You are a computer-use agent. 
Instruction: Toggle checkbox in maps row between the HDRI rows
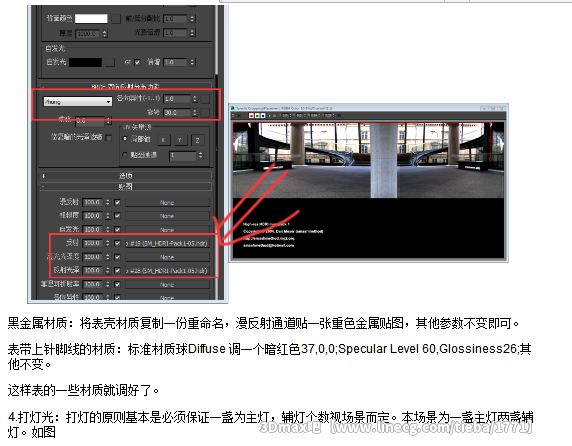point(117,257)
